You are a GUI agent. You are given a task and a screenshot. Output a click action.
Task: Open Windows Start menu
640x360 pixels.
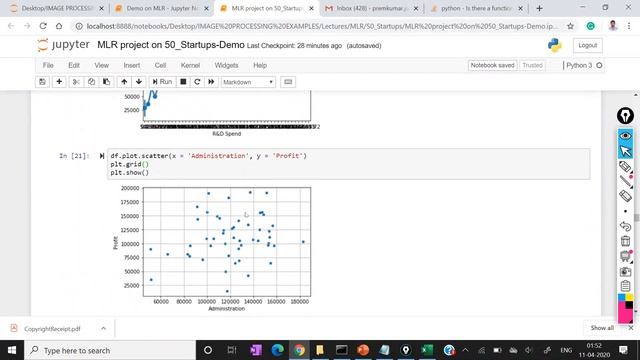[x=12, y=350]
